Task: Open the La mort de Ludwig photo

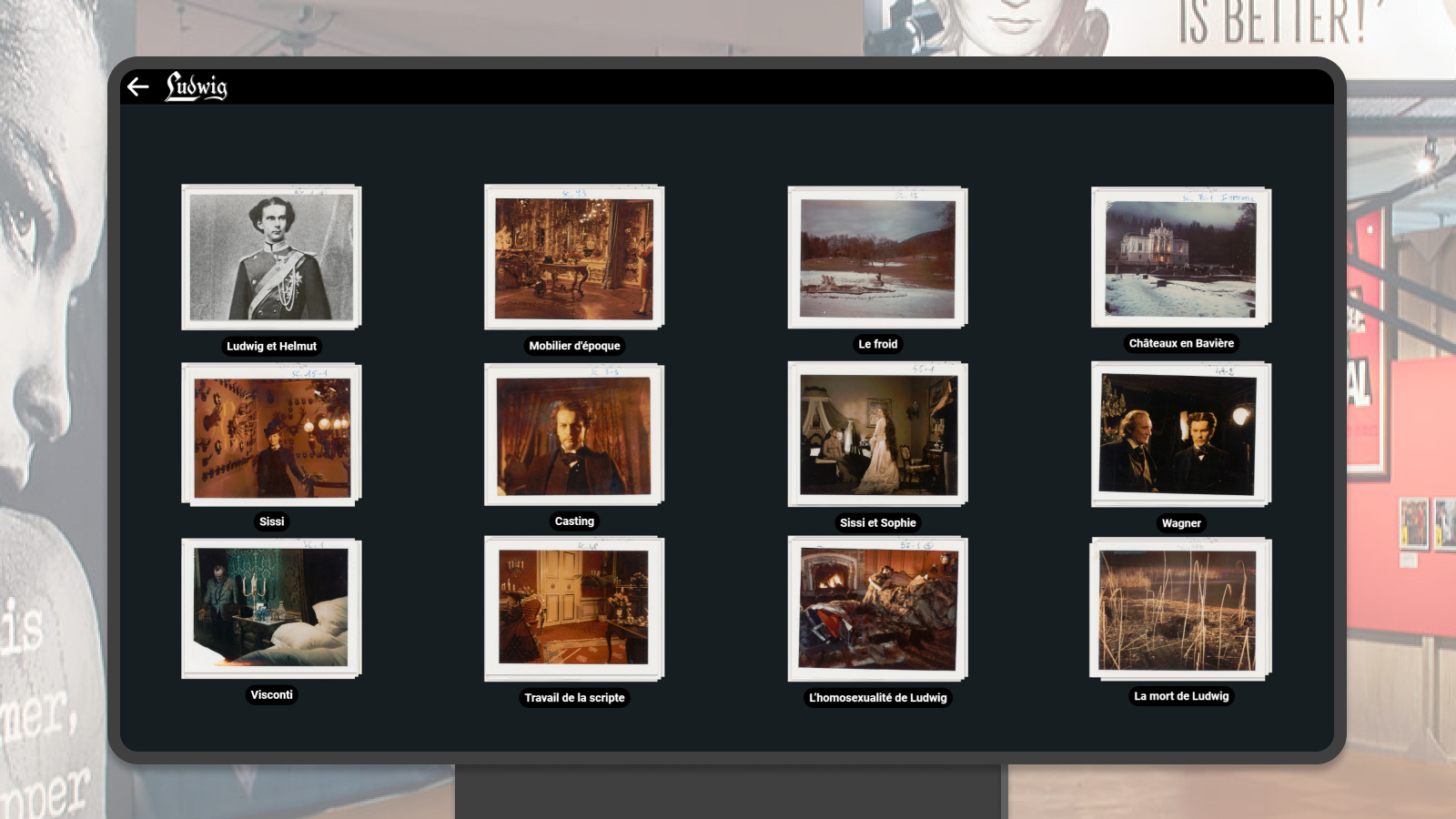Action: point(1180,608)
